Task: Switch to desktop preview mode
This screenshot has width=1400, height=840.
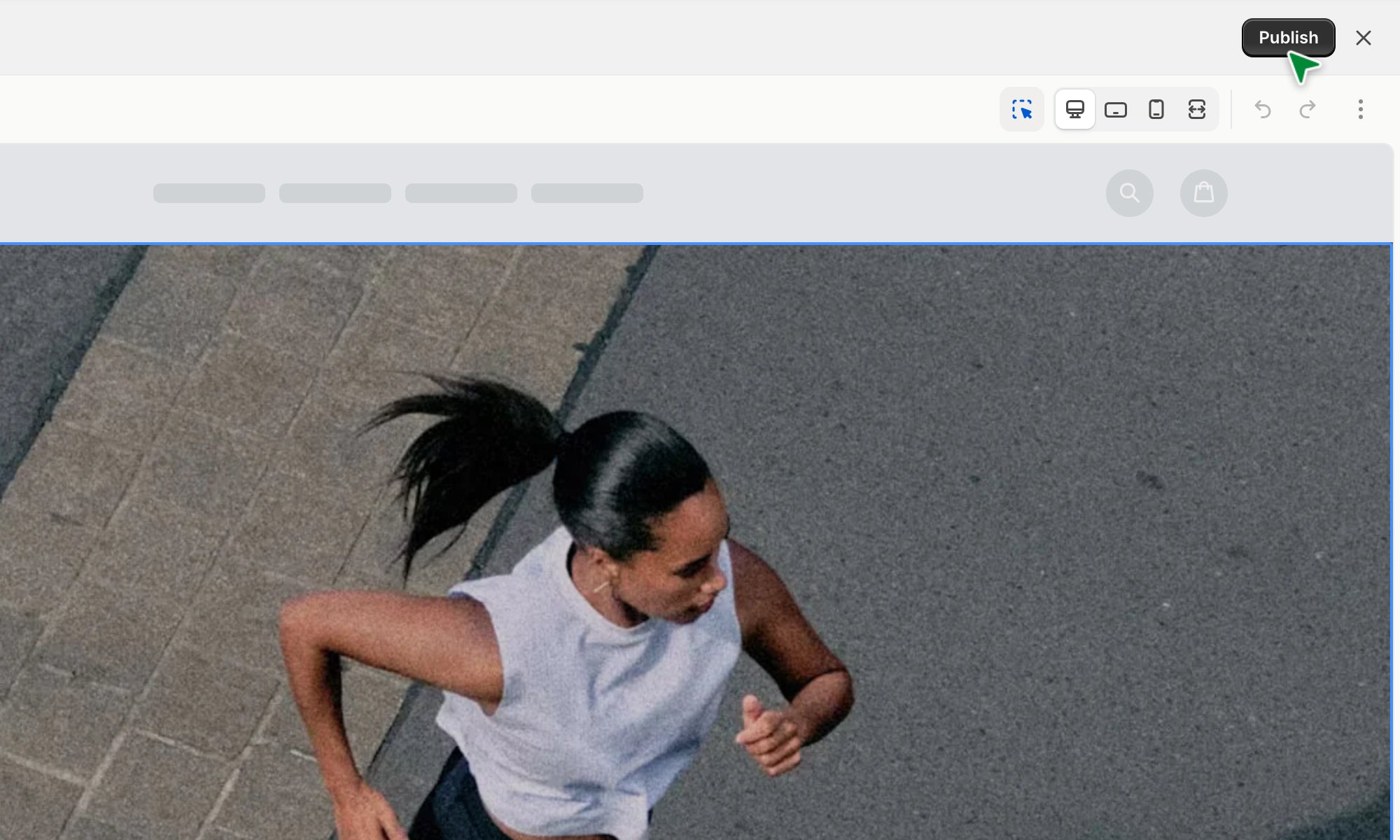Action: coord(1074,109)
